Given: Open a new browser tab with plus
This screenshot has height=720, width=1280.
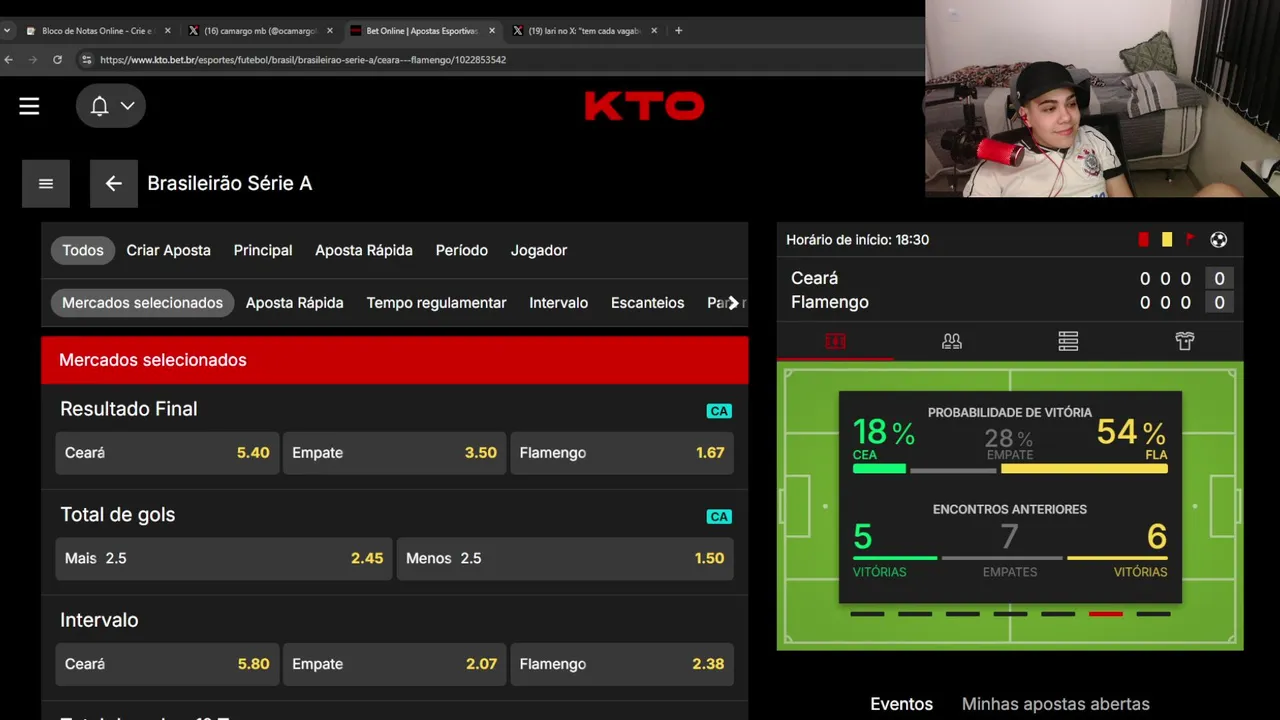Looking at the screenshot, I should pos(678,31).
